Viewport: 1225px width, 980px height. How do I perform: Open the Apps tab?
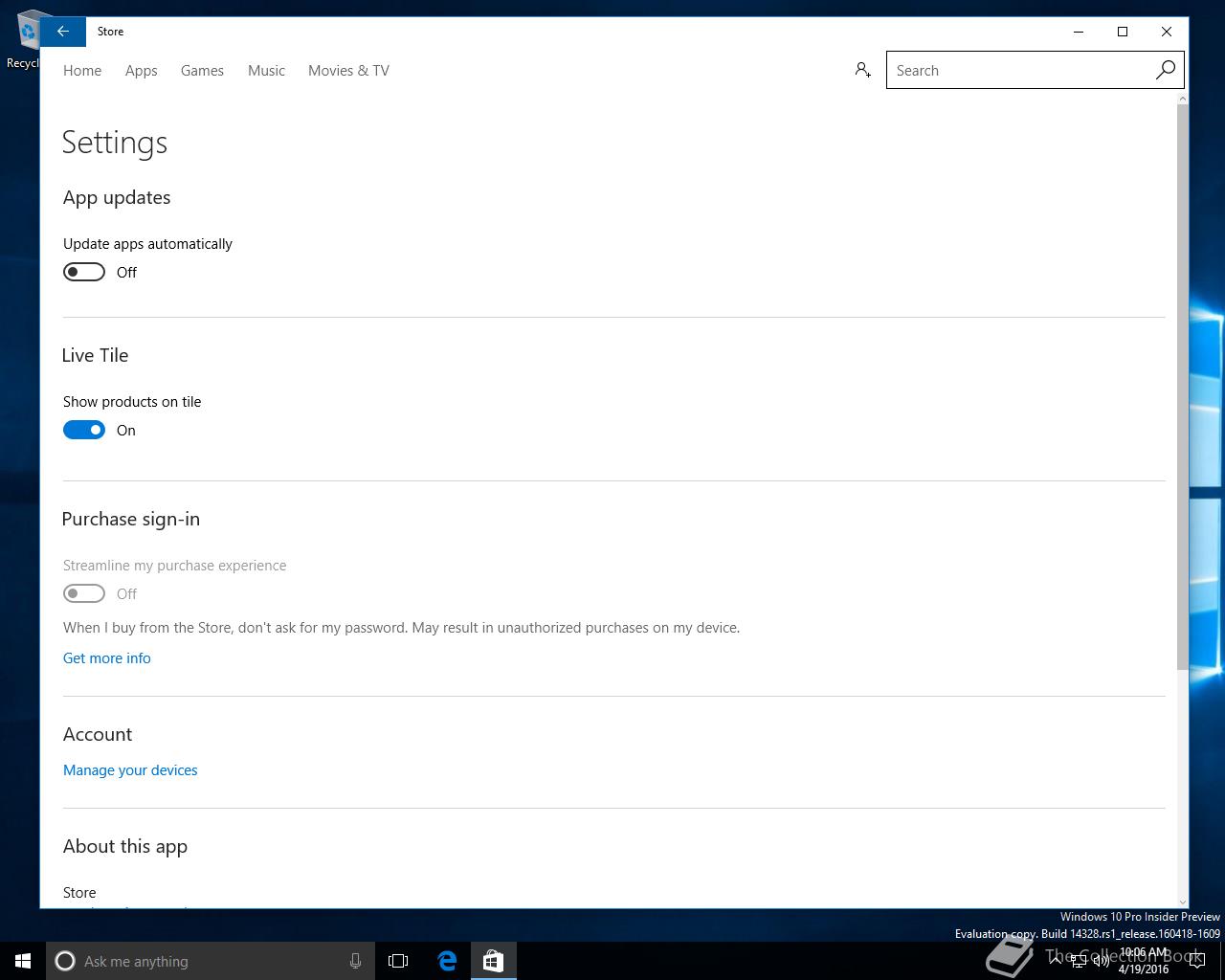[x=141, y=70]
